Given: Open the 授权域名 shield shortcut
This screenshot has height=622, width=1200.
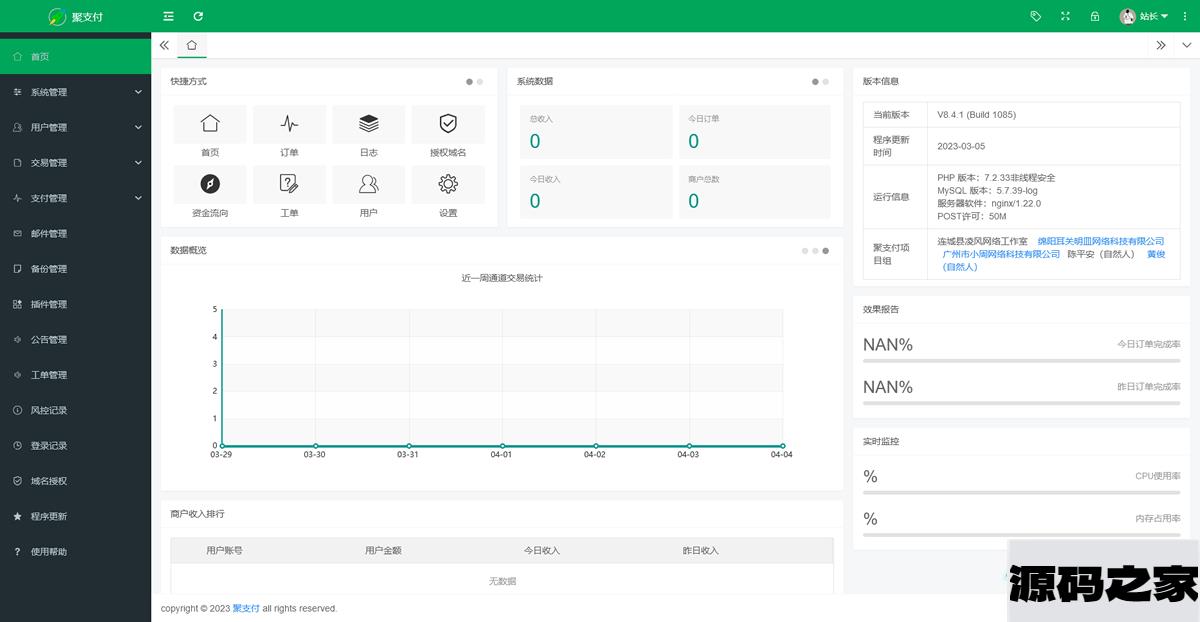Looking at the screenshot, I should tap(448, 125).
